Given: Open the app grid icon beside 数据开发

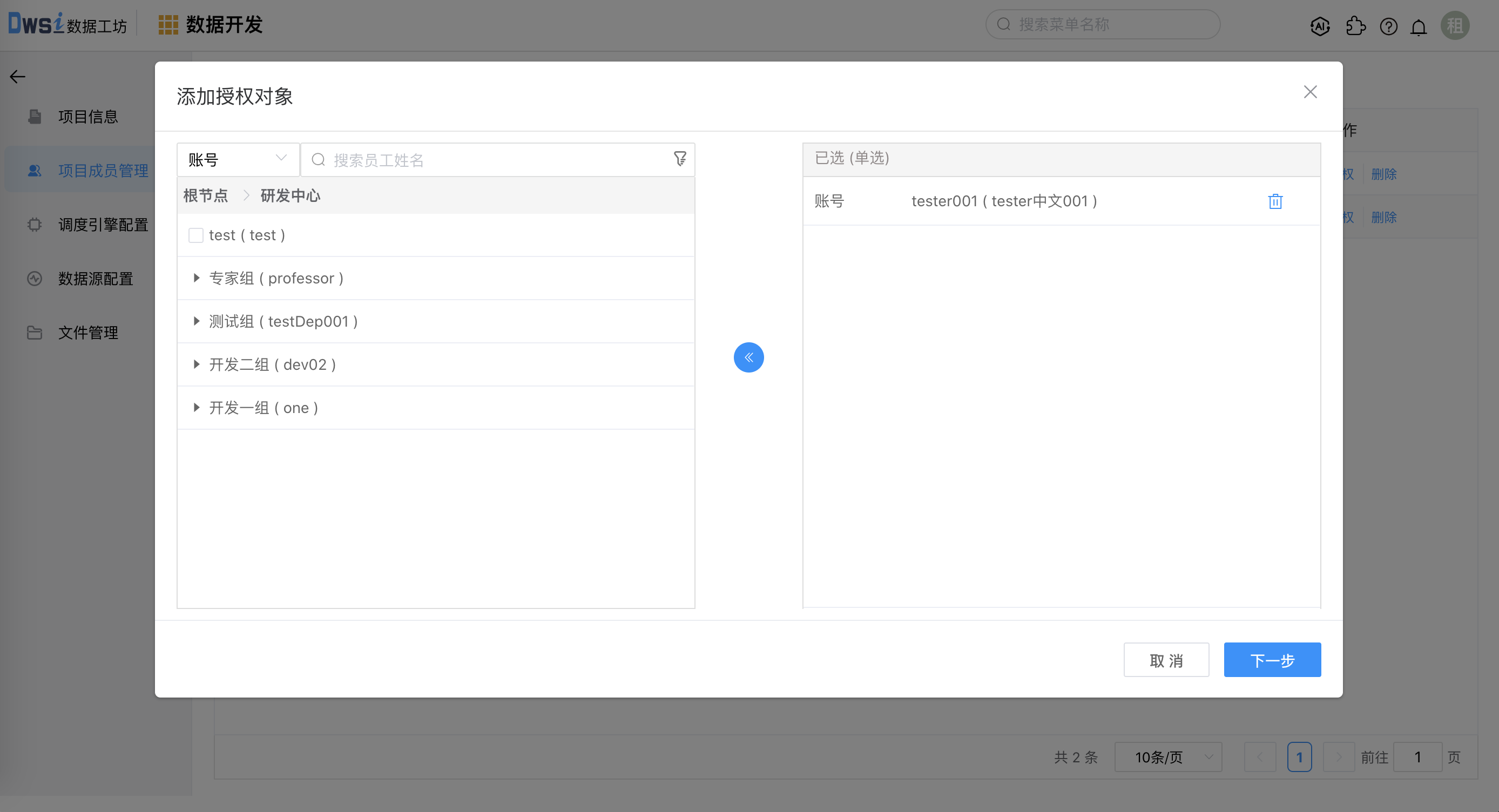Looking at the screenshot, I should pos(168,25).
